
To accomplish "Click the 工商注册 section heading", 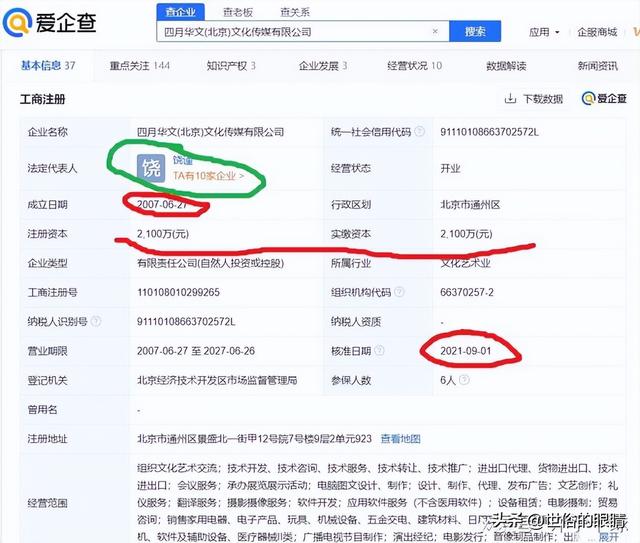I will pos(43,99).
